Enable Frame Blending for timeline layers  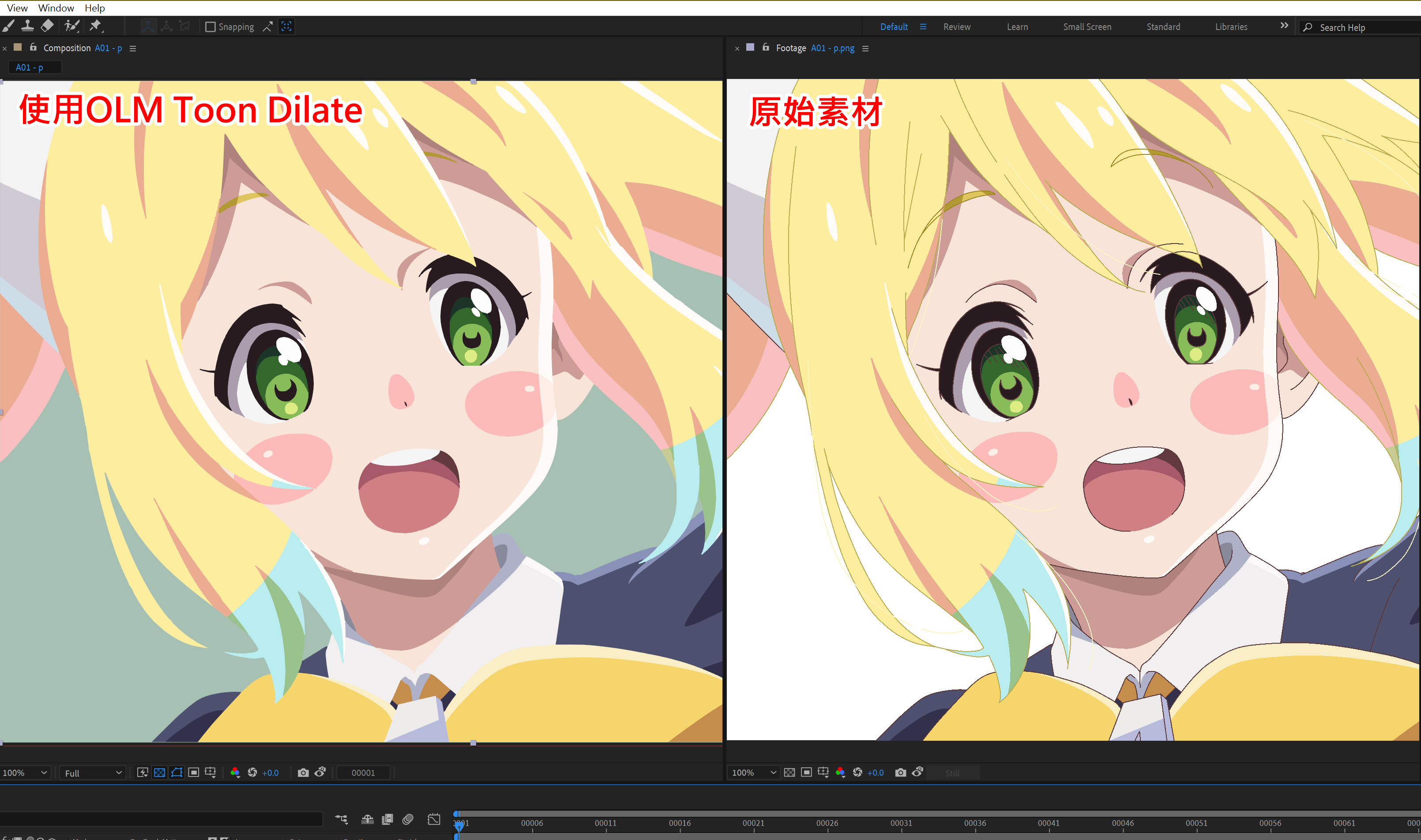tap(388, 819)
